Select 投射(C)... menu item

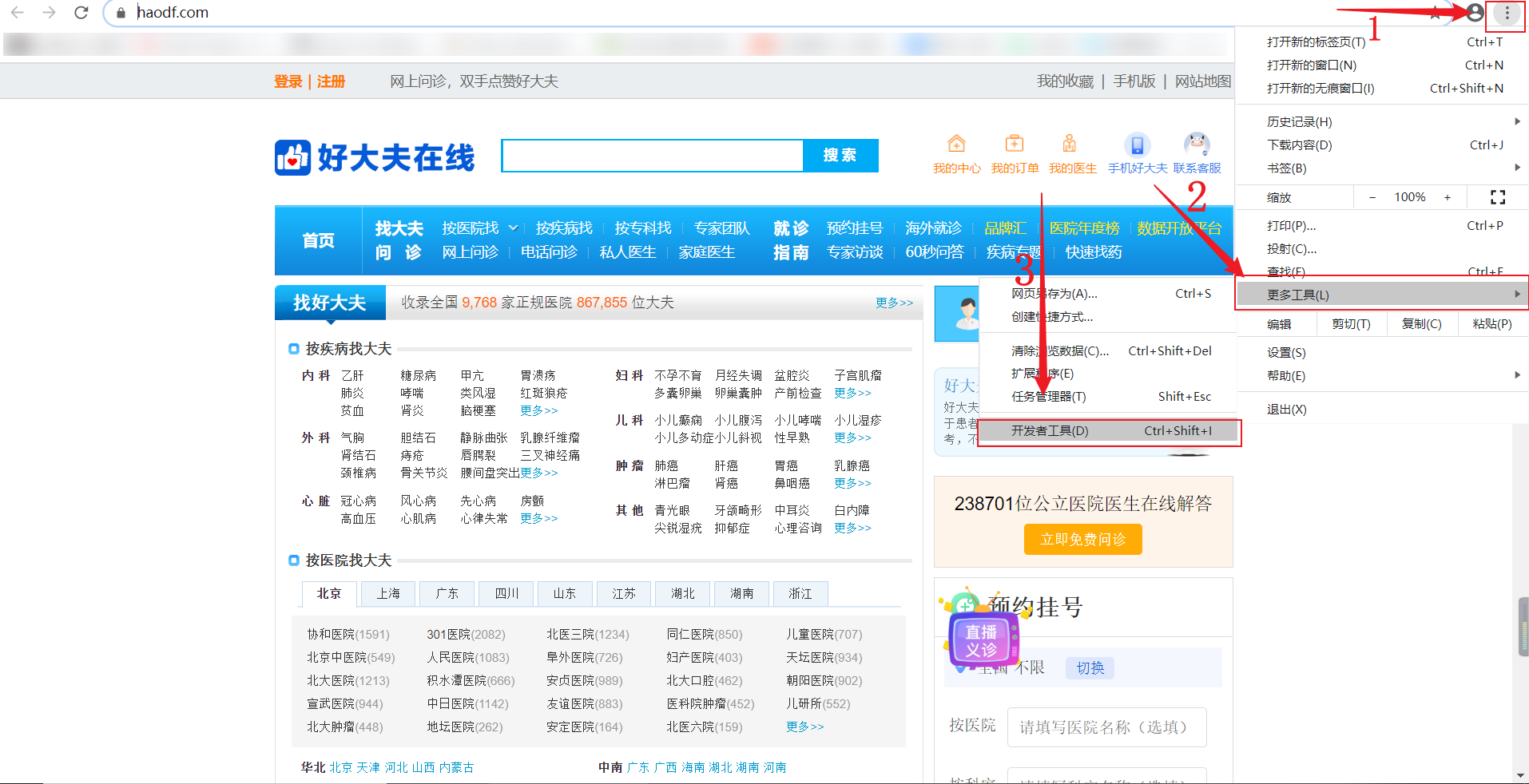(x=1383, y=249)
